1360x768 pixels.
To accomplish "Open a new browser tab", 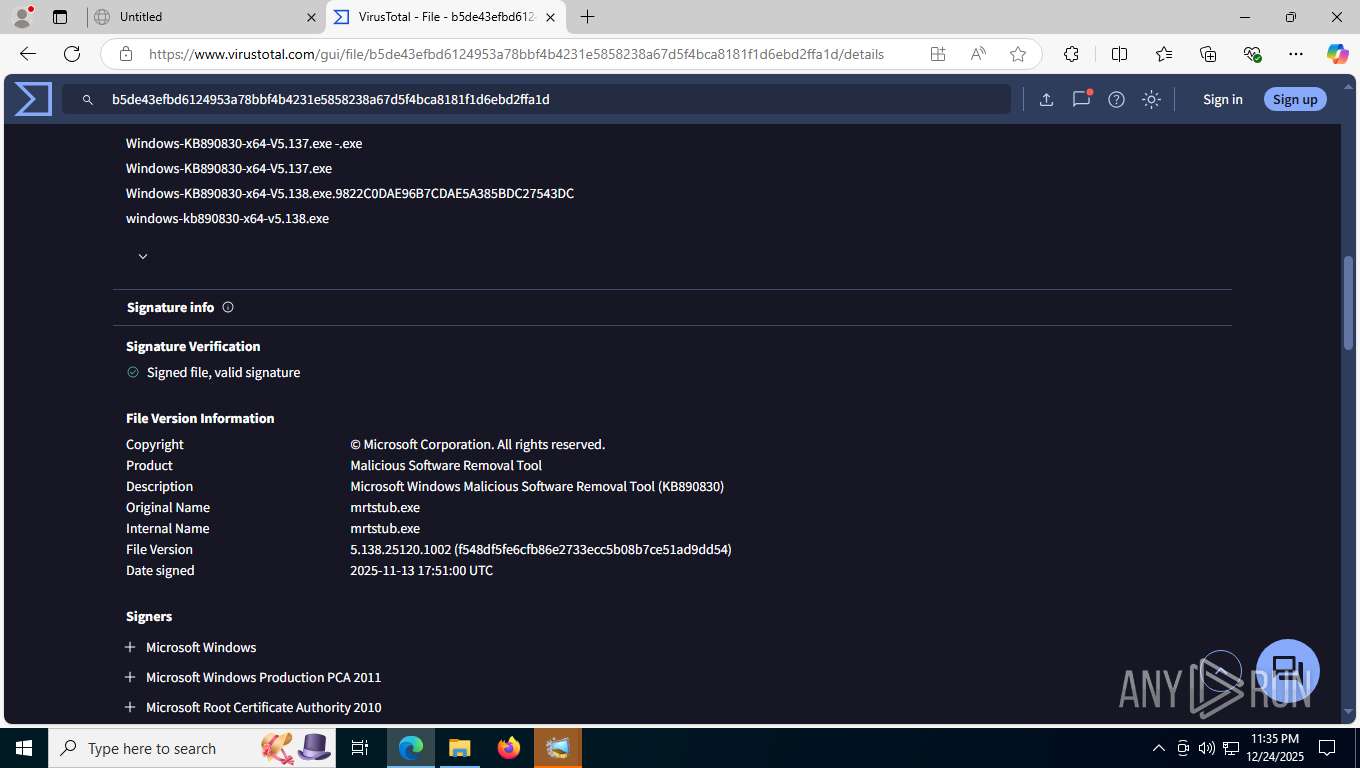I will 588,17.
